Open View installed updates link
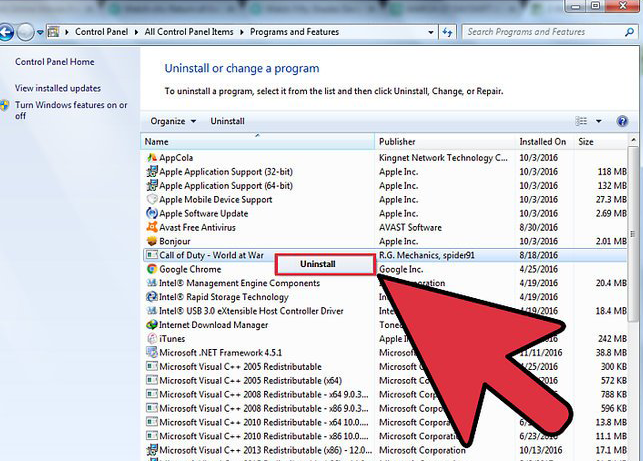 (x=58, y=88)
